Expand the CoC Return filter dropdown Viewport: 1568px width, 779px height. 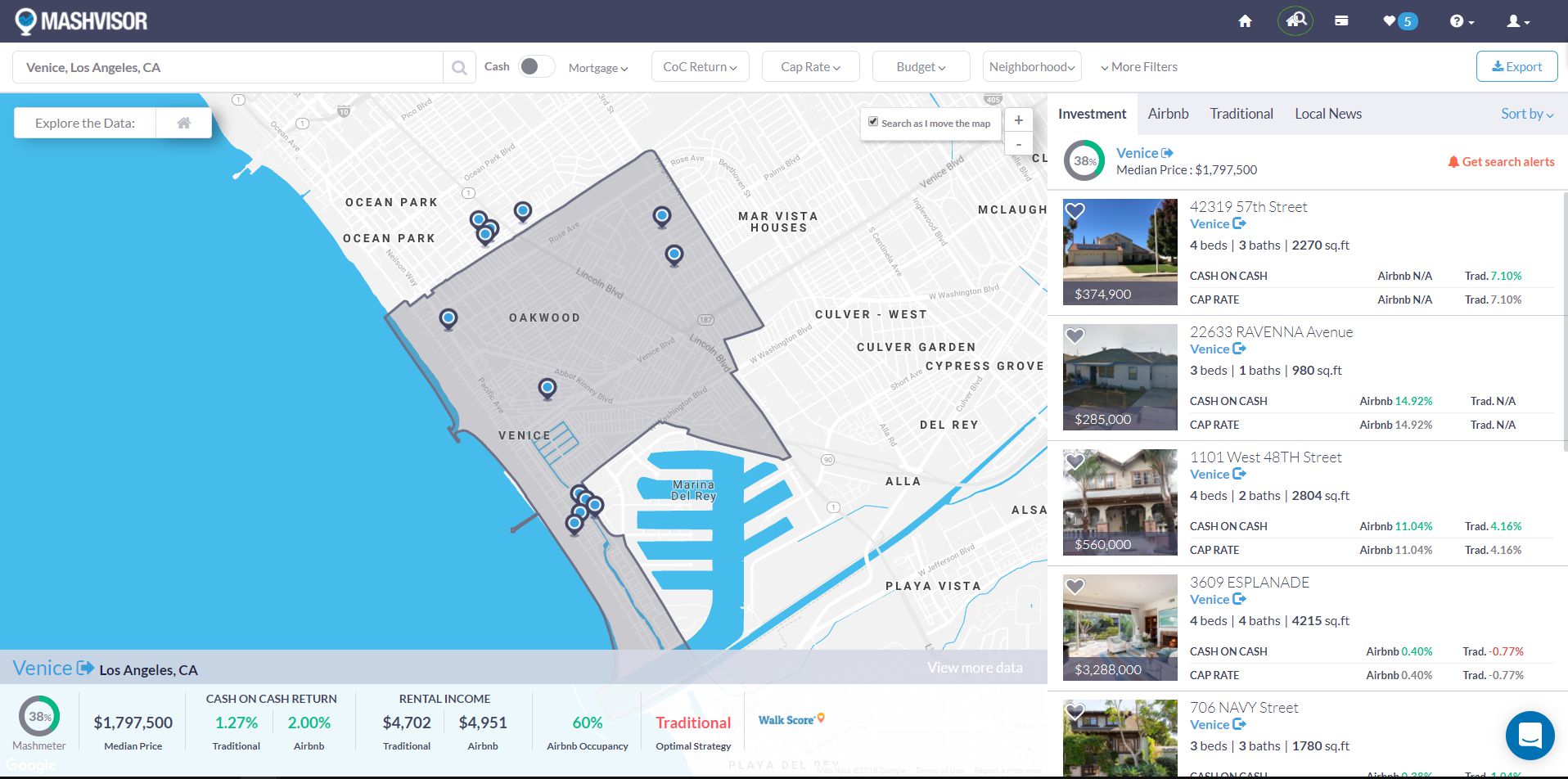click(x=700, y=67)
